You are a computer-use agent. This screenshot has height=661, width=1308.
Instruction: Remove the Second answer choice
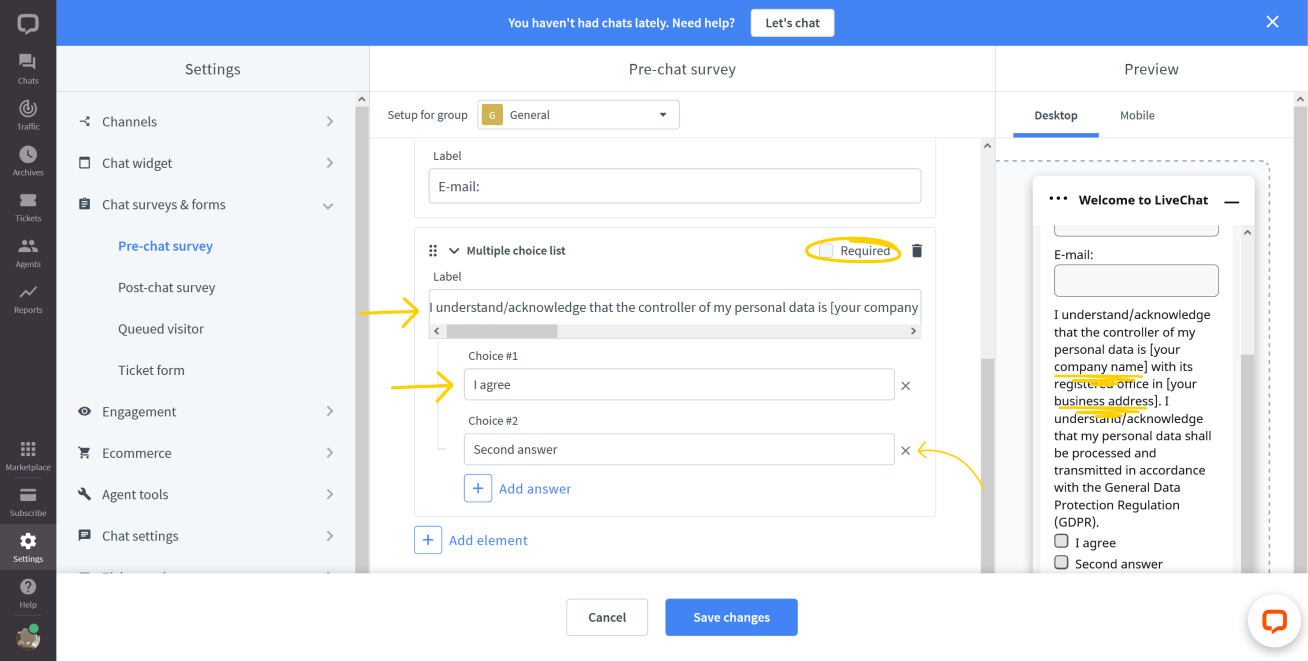point(906,450)
